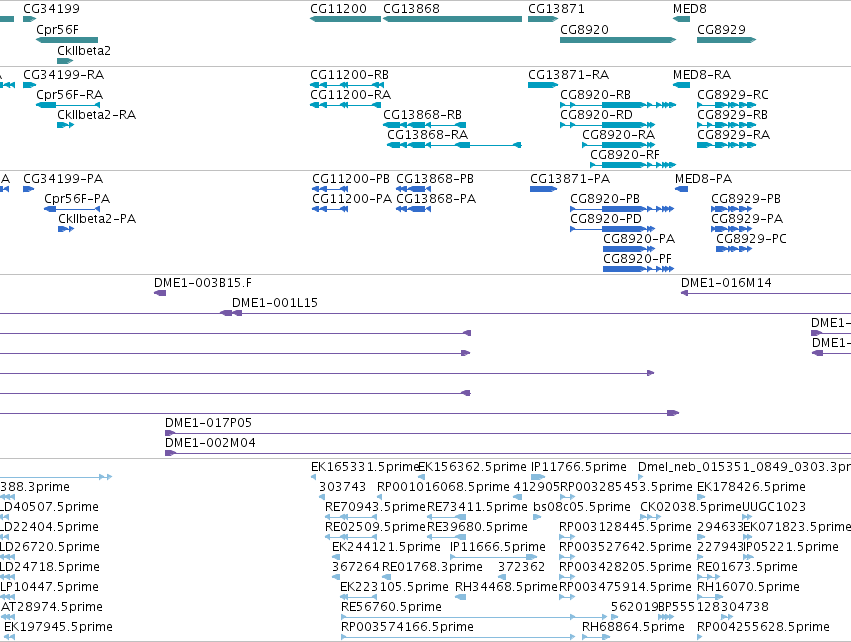Screen dimensions: 851x642
Task: Select transcript CG8929-RA
Action: (733, 135)
